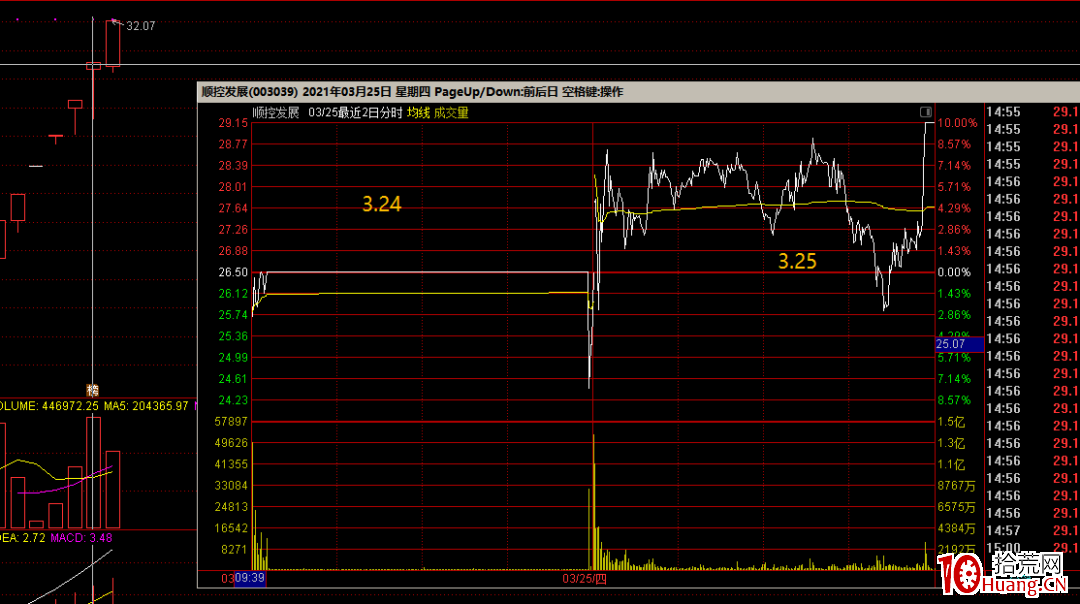
Task: Click the 3.25 date annotation
Action: pos(798,262)
